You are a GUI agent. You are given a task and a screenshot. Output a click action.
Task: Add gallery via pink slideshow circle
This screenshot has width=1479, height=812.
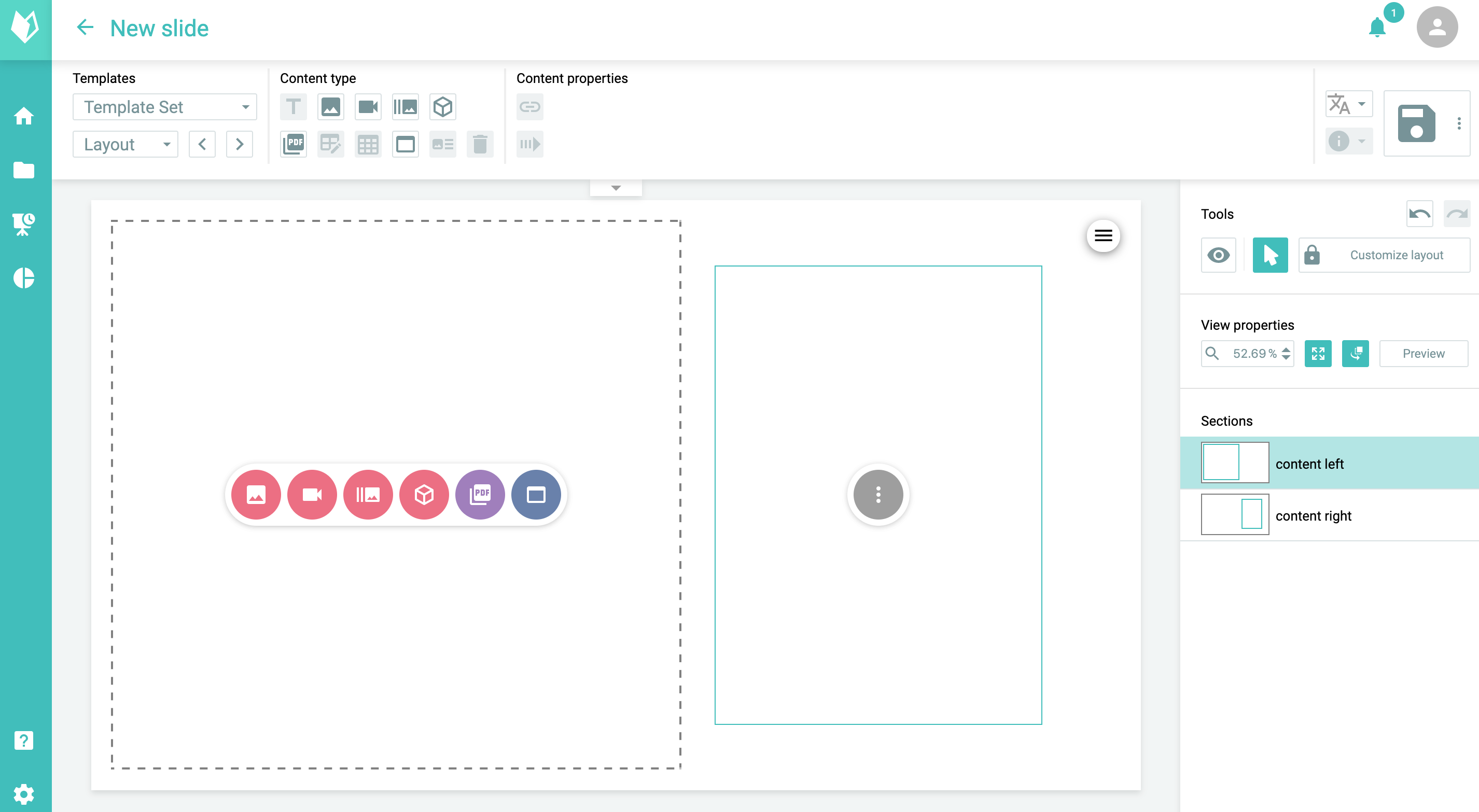tap(368, 495)
